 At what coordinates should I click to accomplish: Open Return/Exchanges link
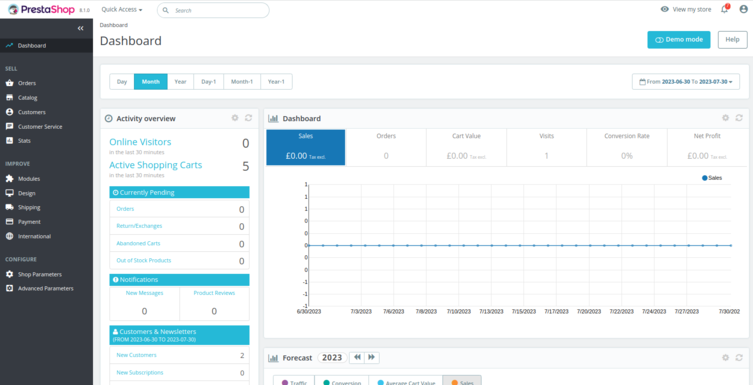click(139, 226)
